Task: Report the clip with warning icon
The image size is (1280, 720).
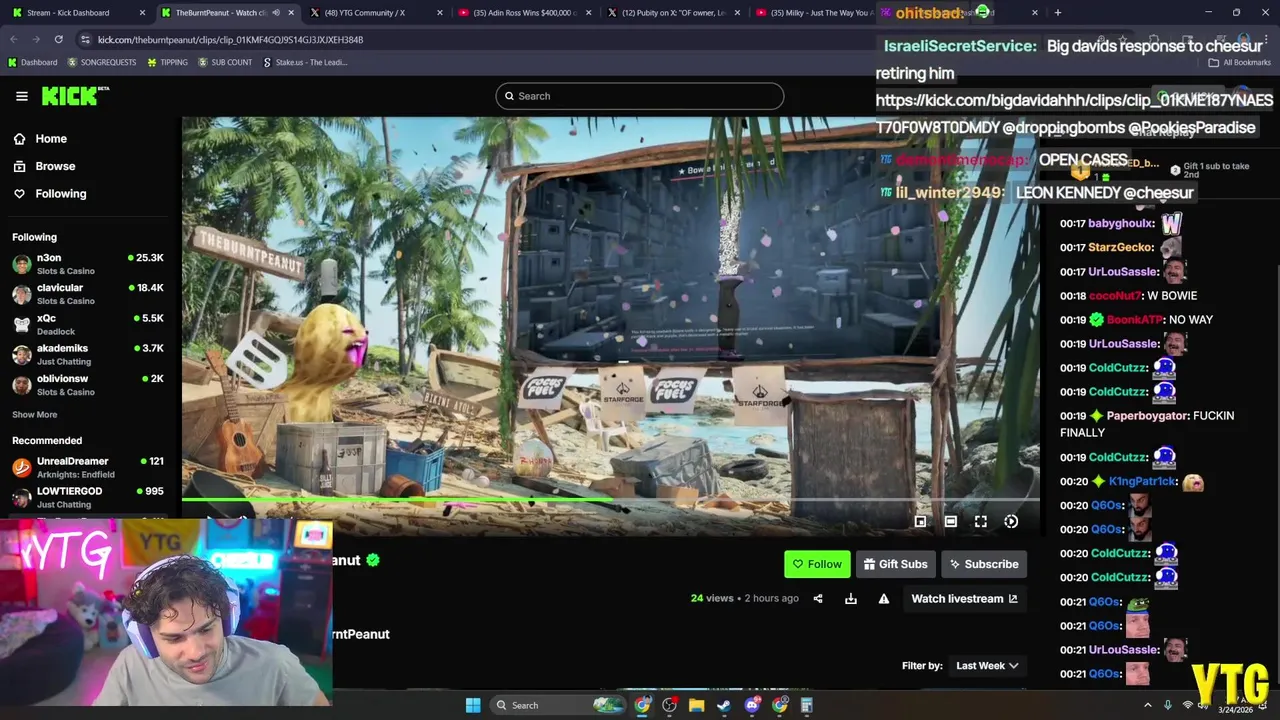Action: [884, 599]
